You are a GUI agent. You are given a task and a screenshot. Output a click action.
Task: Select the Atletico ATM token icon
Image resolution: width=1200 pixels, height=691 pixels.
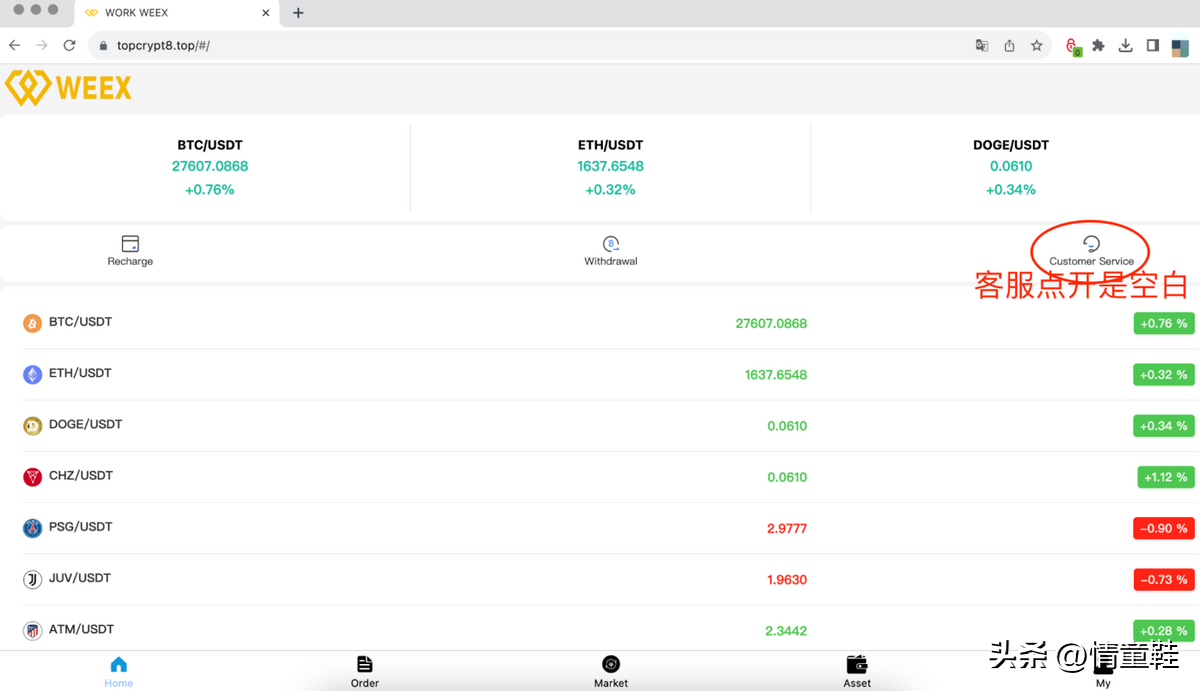tap(33, 631)
